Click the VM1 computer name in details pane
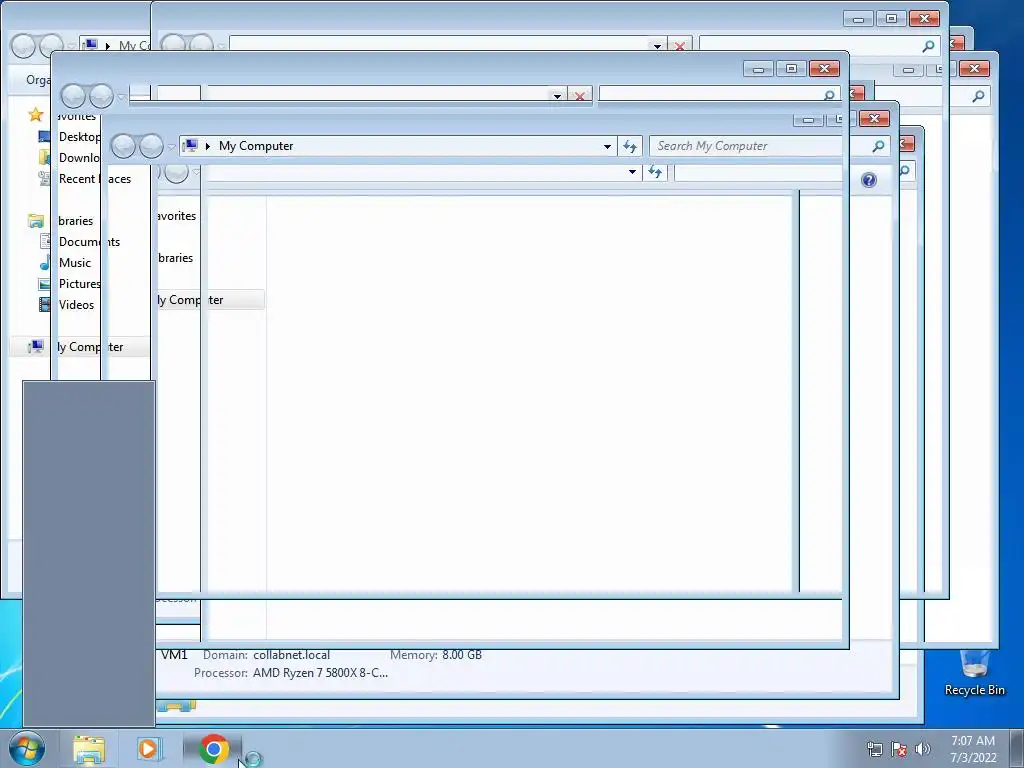The image size is (1024, 768). 174,654
